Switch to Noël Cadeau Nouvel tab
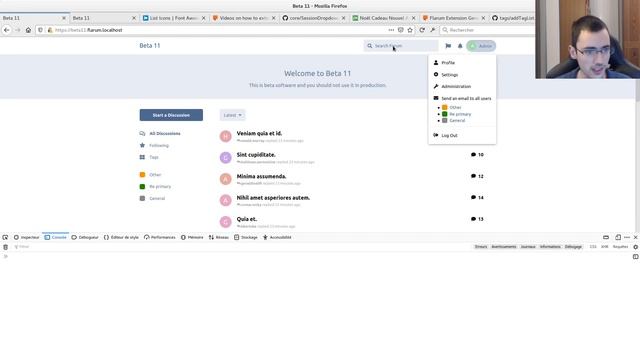The height and width of the screenshot is (360, 640). 383,18
